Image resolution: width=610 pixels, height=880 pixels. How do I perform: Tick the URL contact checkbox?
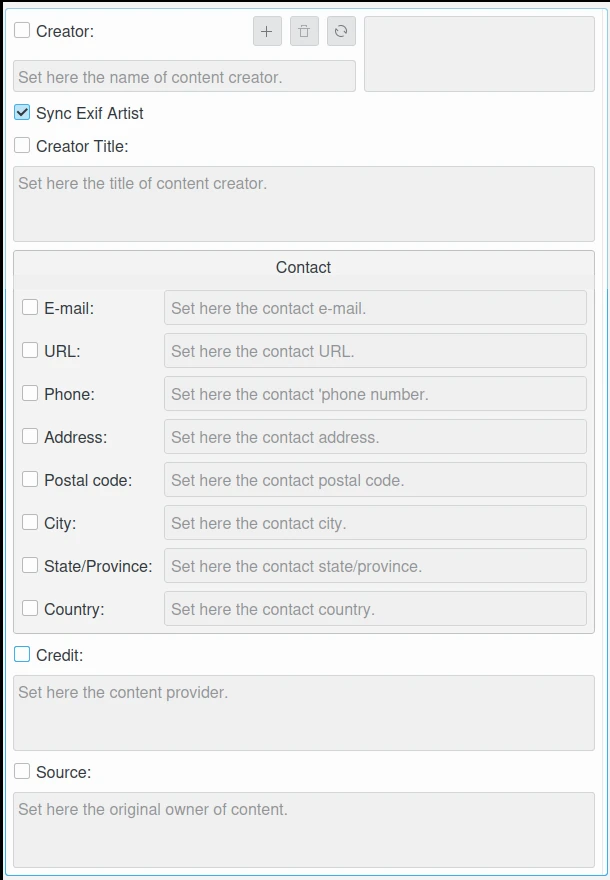click(30, 351)
